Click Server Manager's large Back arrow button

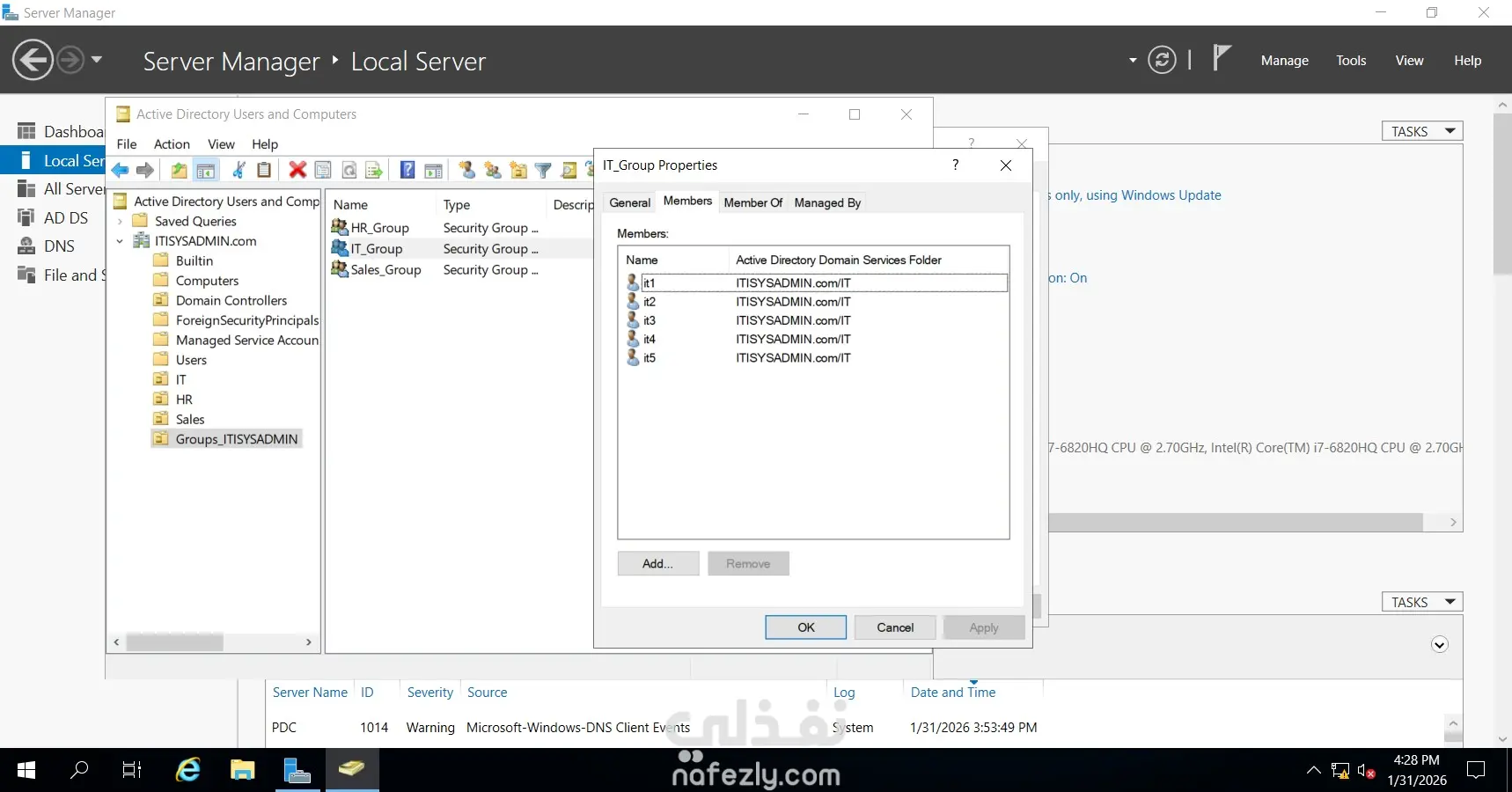[x=33, y=61]
